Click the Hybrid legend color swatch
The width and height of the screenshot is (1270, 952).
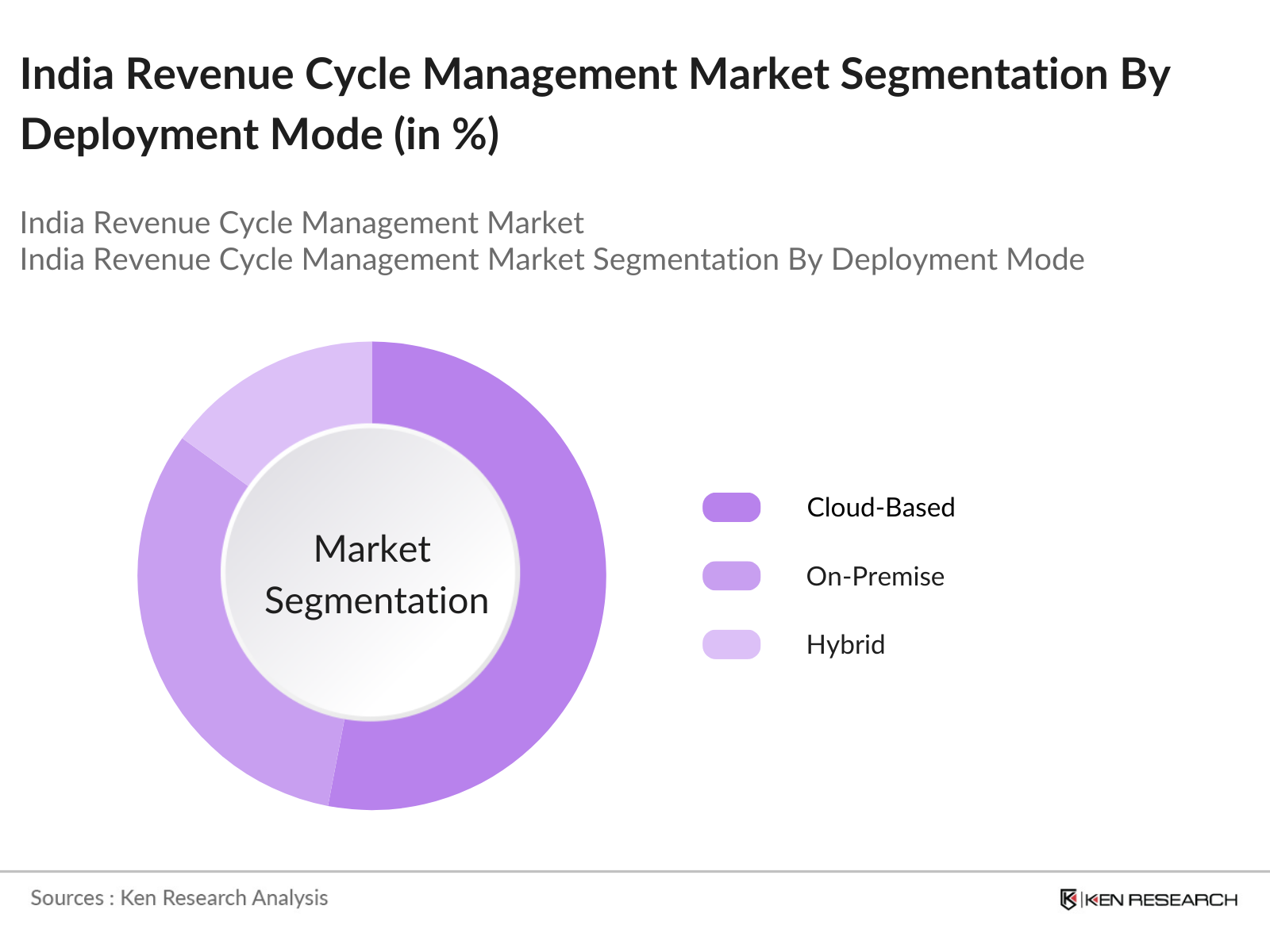pos(731,644)
